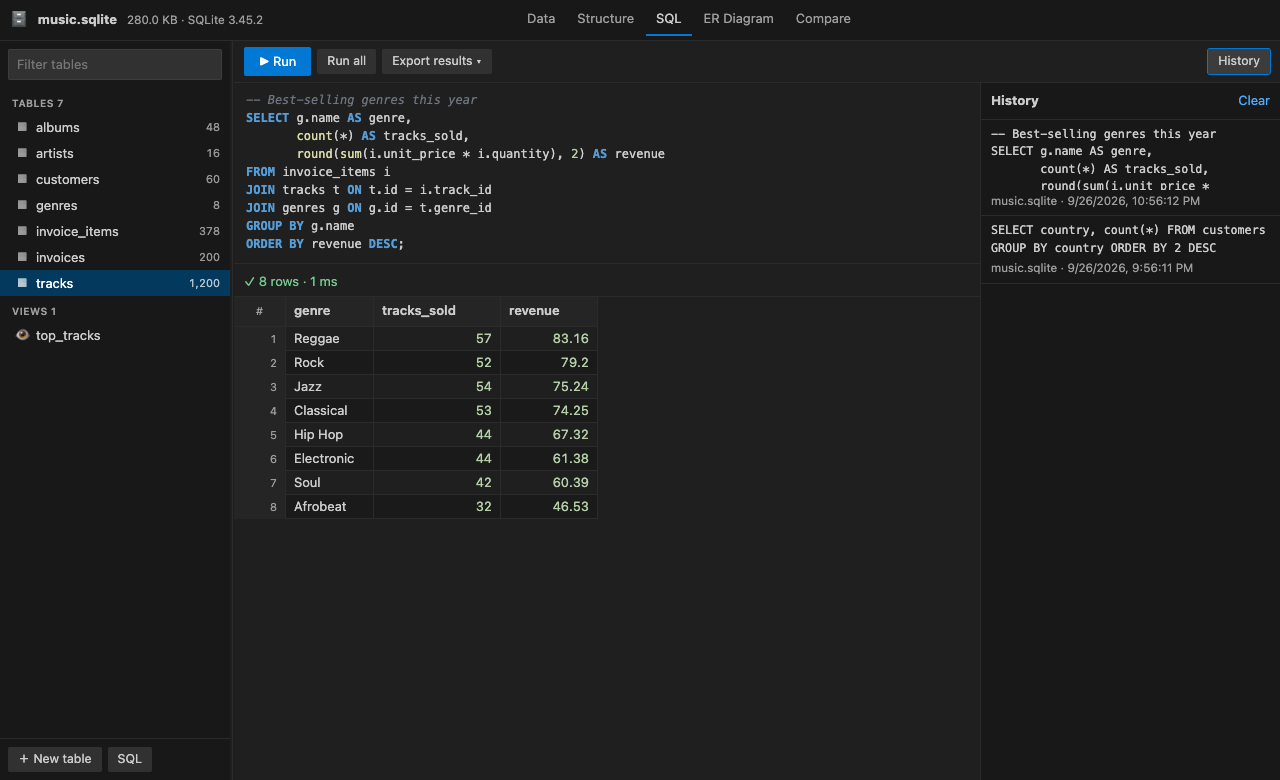Click the artists table icon

(22, 153)
